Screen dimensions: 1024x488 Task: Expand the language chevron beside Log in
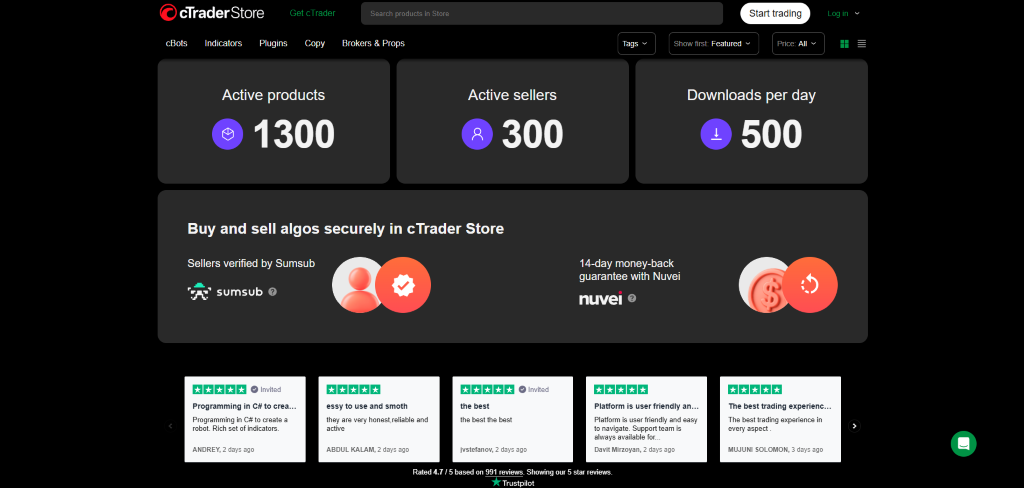coord(857,13)
